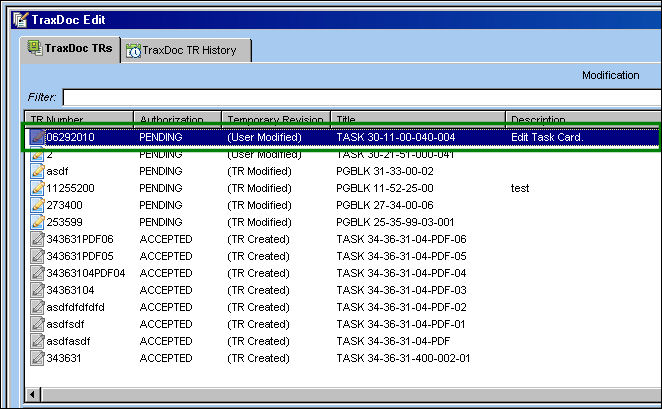Click the pencil icon for TR 273400
This screenshot has height=409, width=662.
click(x=37, y=205)
